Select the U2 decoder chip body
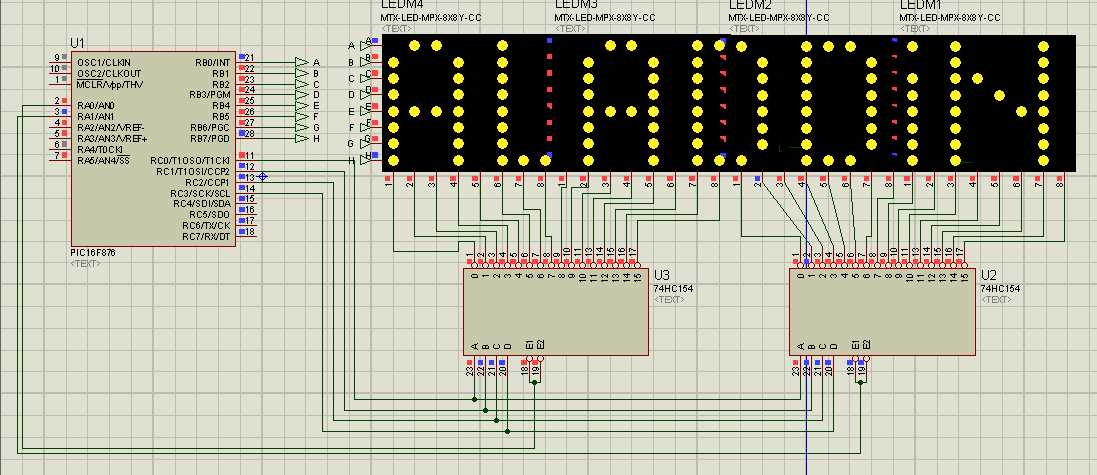The height and width of the screenshot is (475, 1097). point(883,312)
